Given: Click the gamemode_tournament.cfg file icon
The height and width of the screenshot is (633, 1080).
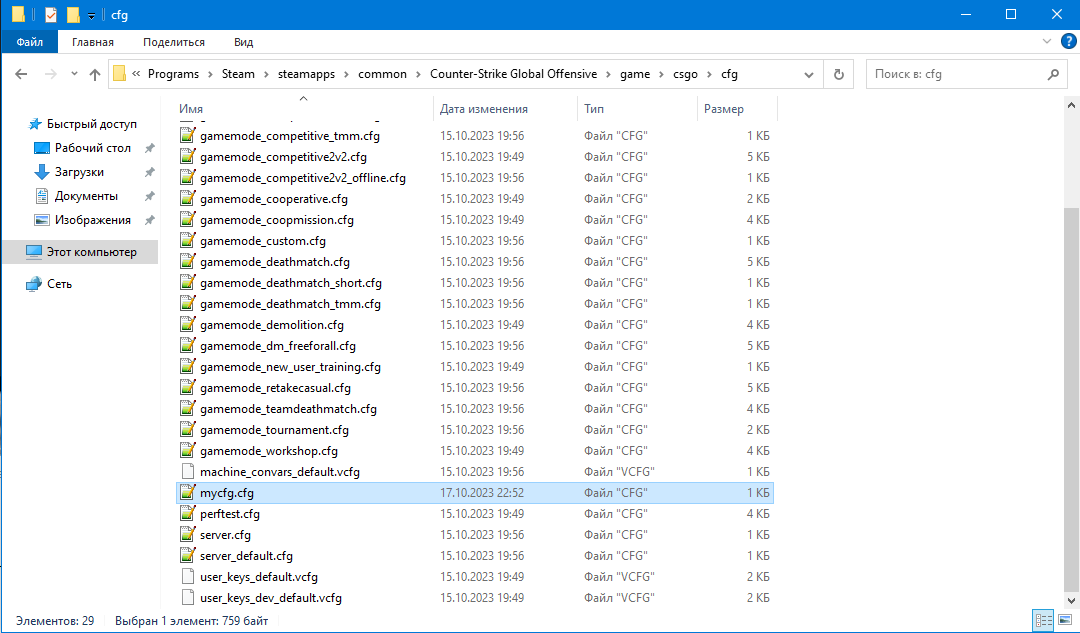Looking at the screenshot, I should 187,430.
